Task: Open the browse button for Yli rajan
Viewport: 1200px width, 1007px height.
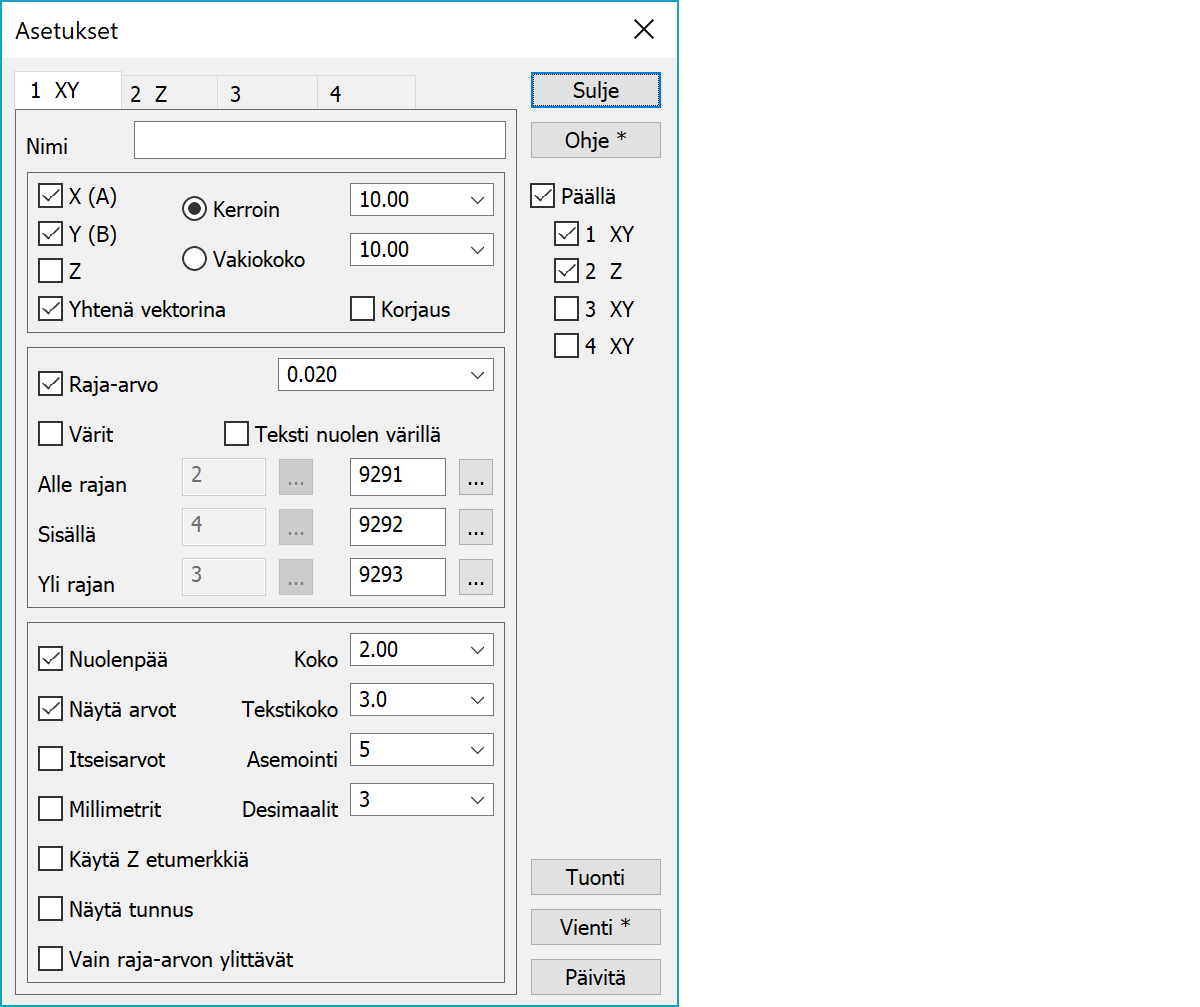Action: pos(476,577)
